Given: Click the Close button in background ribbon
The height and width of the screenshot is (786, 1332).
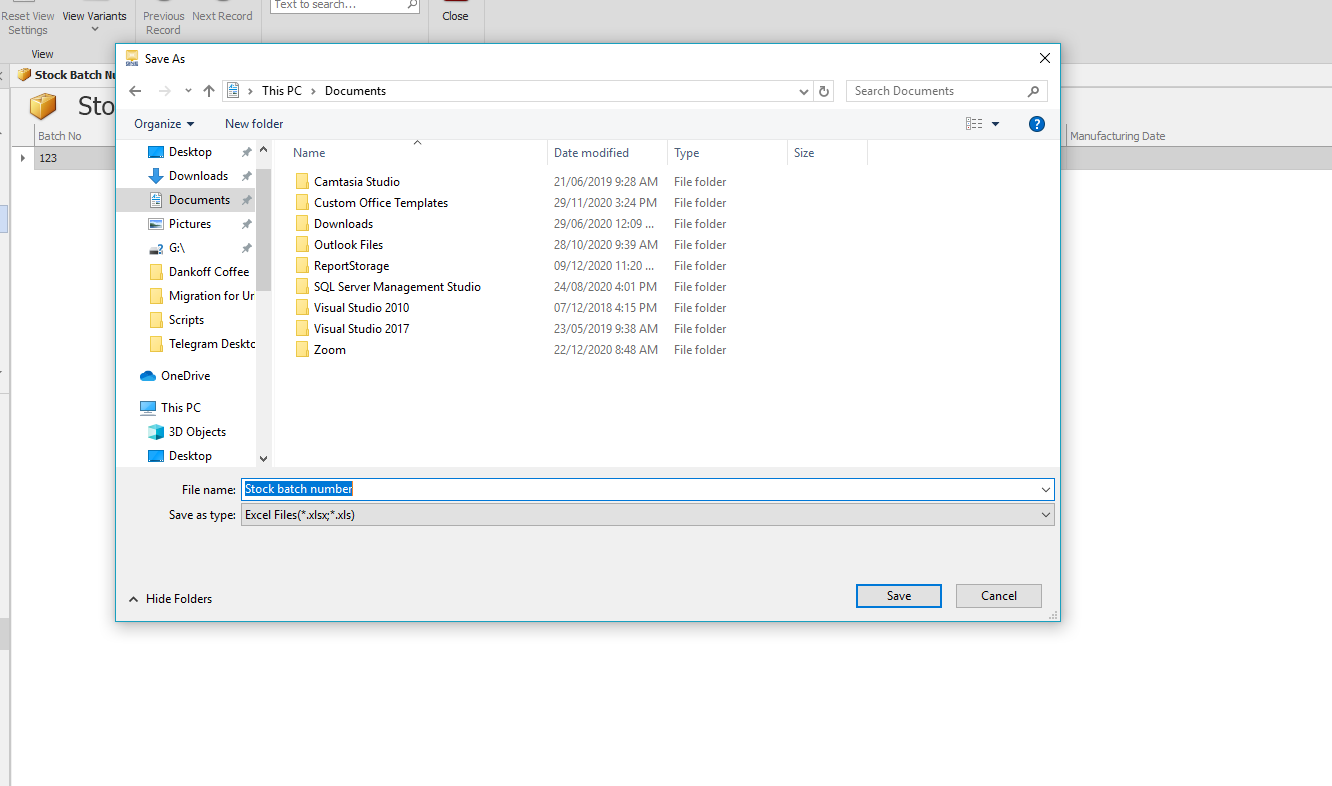Looking at the screenshot, I should click(x=455, y=16).
